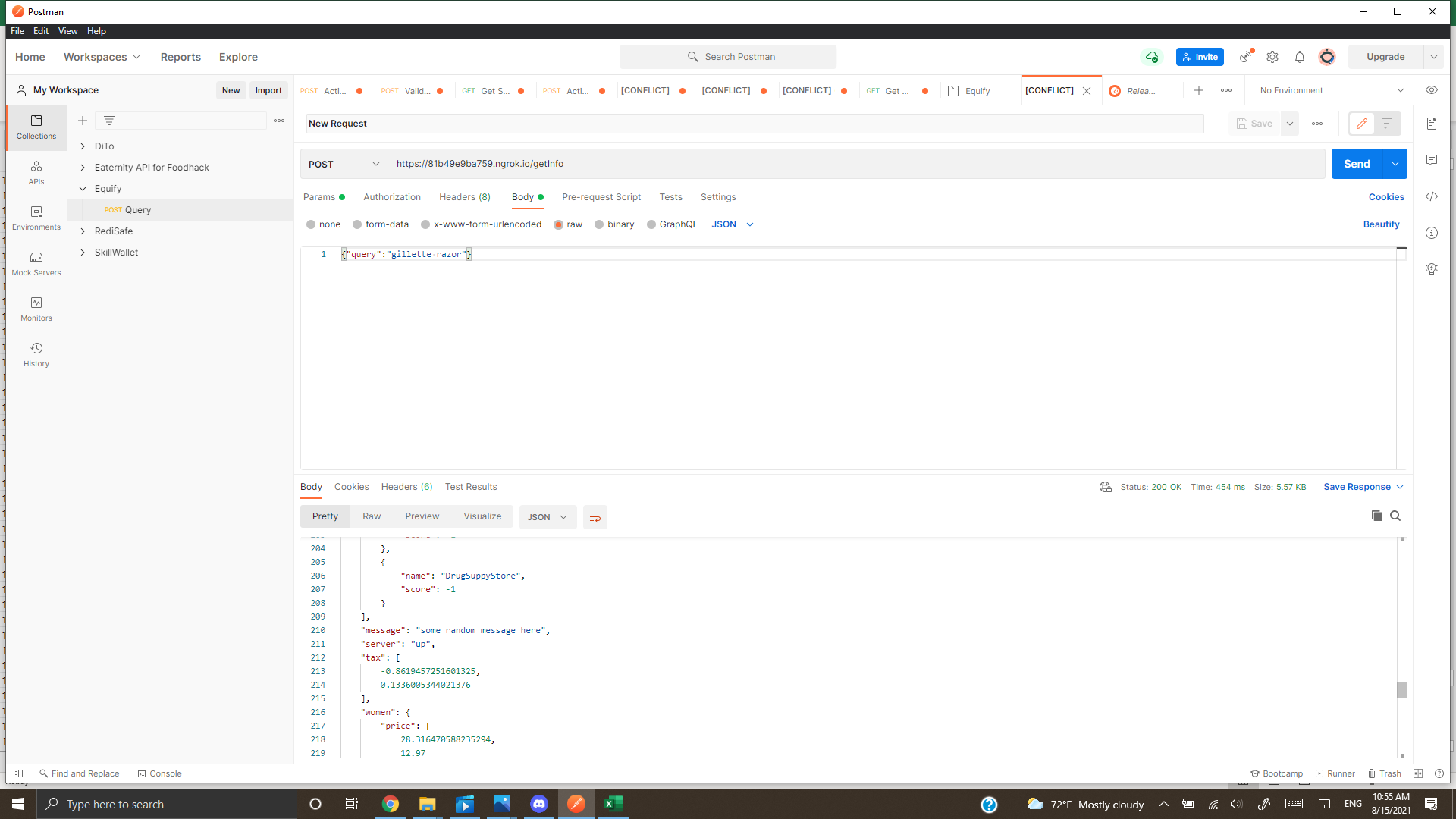The height and width of the screenshot is (819, 1456).
Task: Open the environment quick look eye icon
Action: (x=1432, y=90)
